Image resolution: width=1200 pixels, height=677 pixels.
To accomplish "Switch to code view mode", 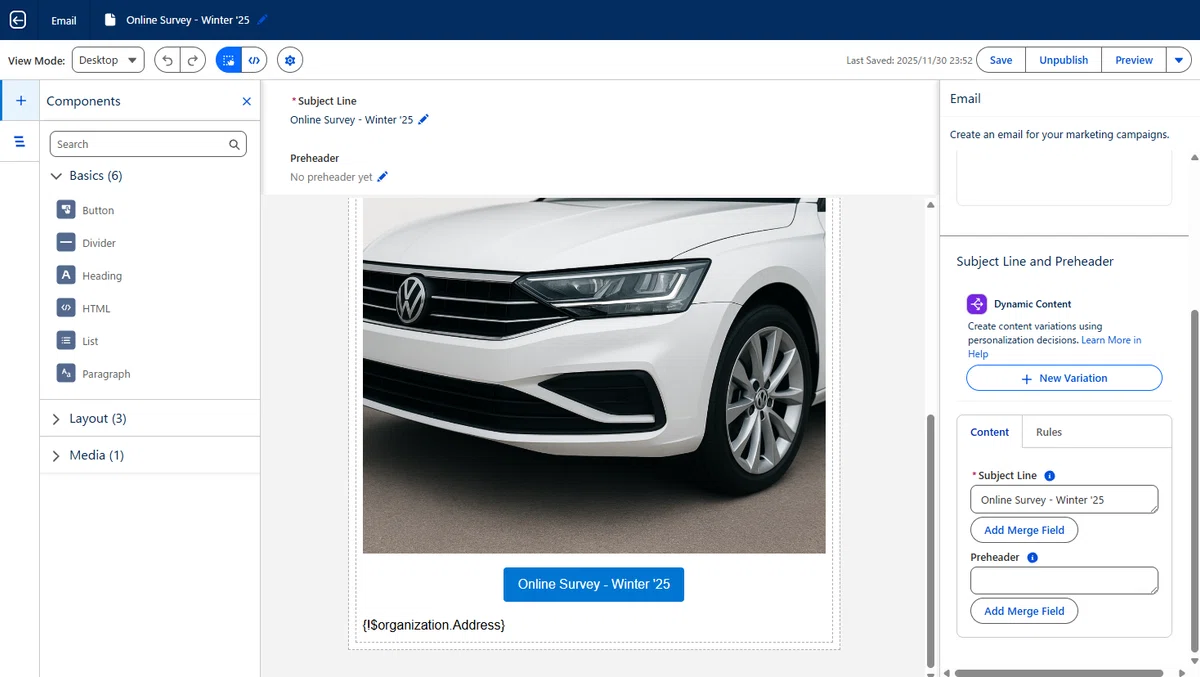I will pos(255,60).
